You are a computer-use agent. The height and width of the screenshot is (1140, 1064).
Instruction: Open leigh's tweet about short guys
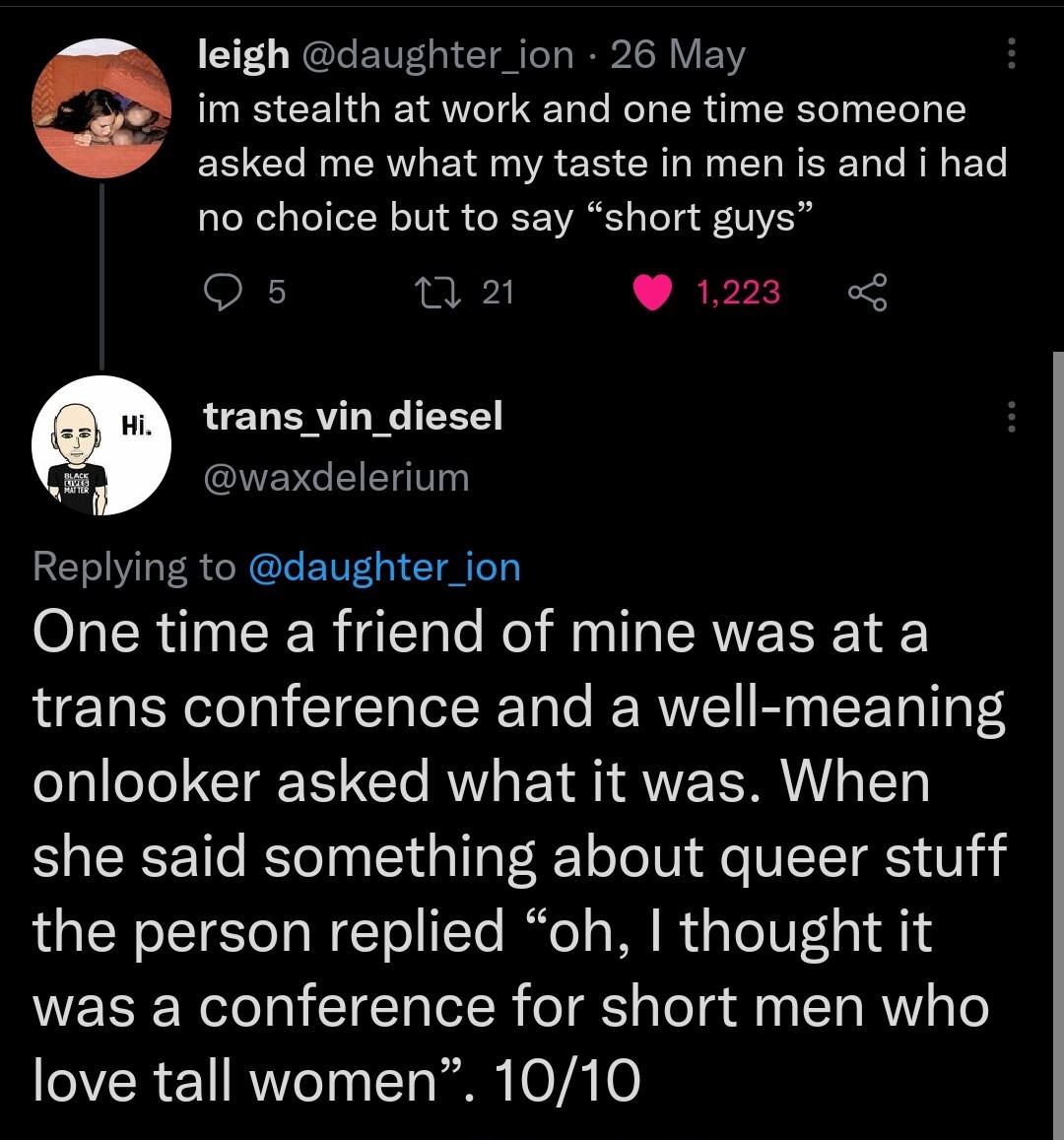(x=581, y=164)
